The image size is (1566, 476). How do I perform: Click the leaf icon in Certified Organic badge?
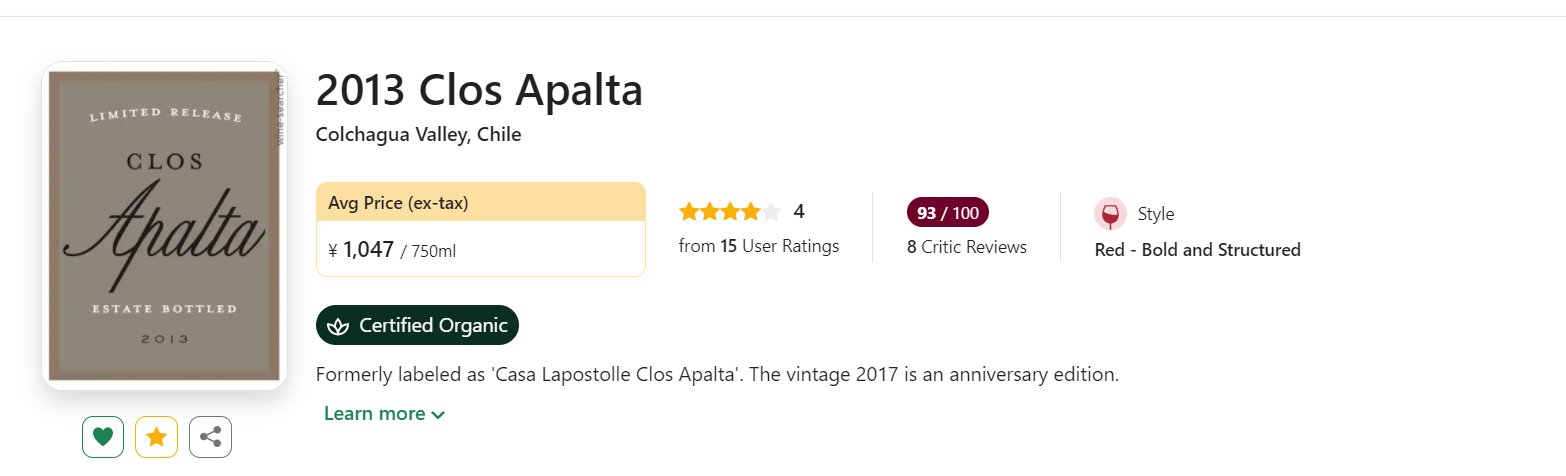pyautogui.click(x=338, y=326)
